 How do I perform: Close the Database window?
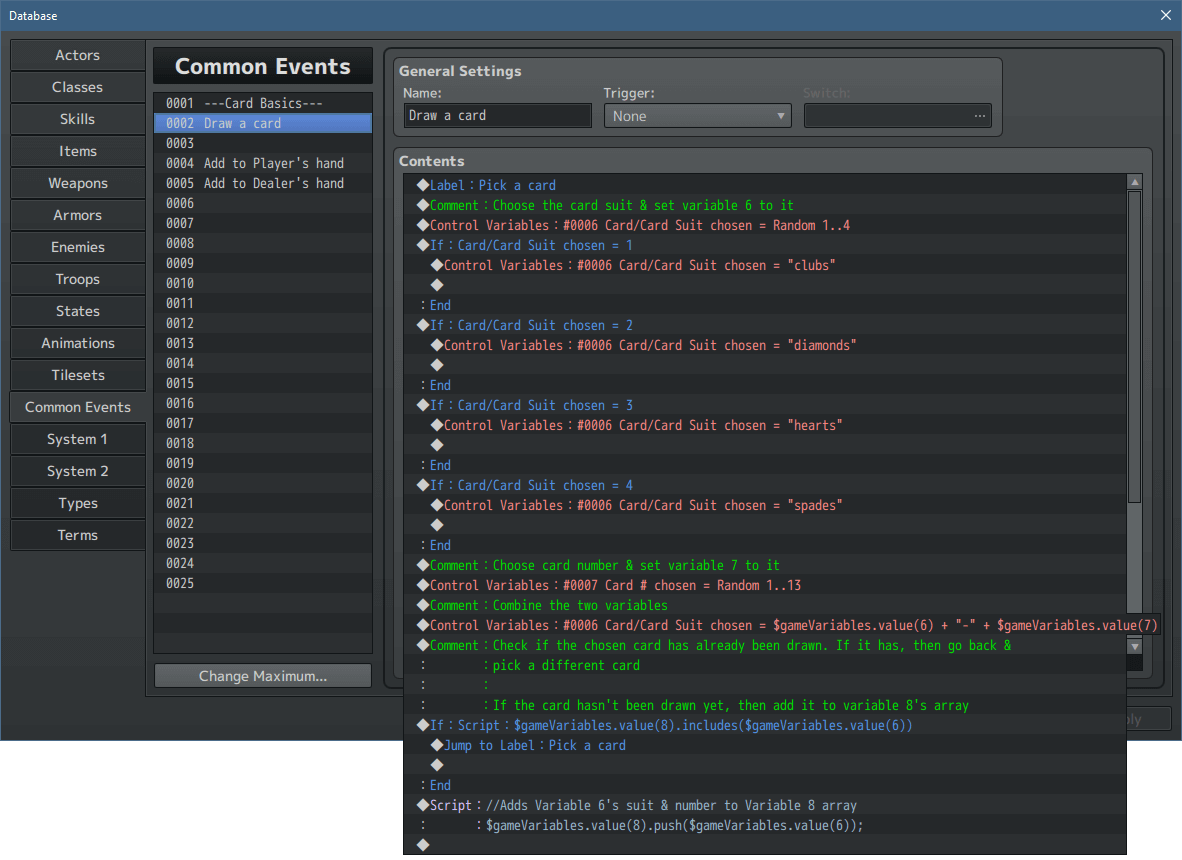click(1165, 15)
